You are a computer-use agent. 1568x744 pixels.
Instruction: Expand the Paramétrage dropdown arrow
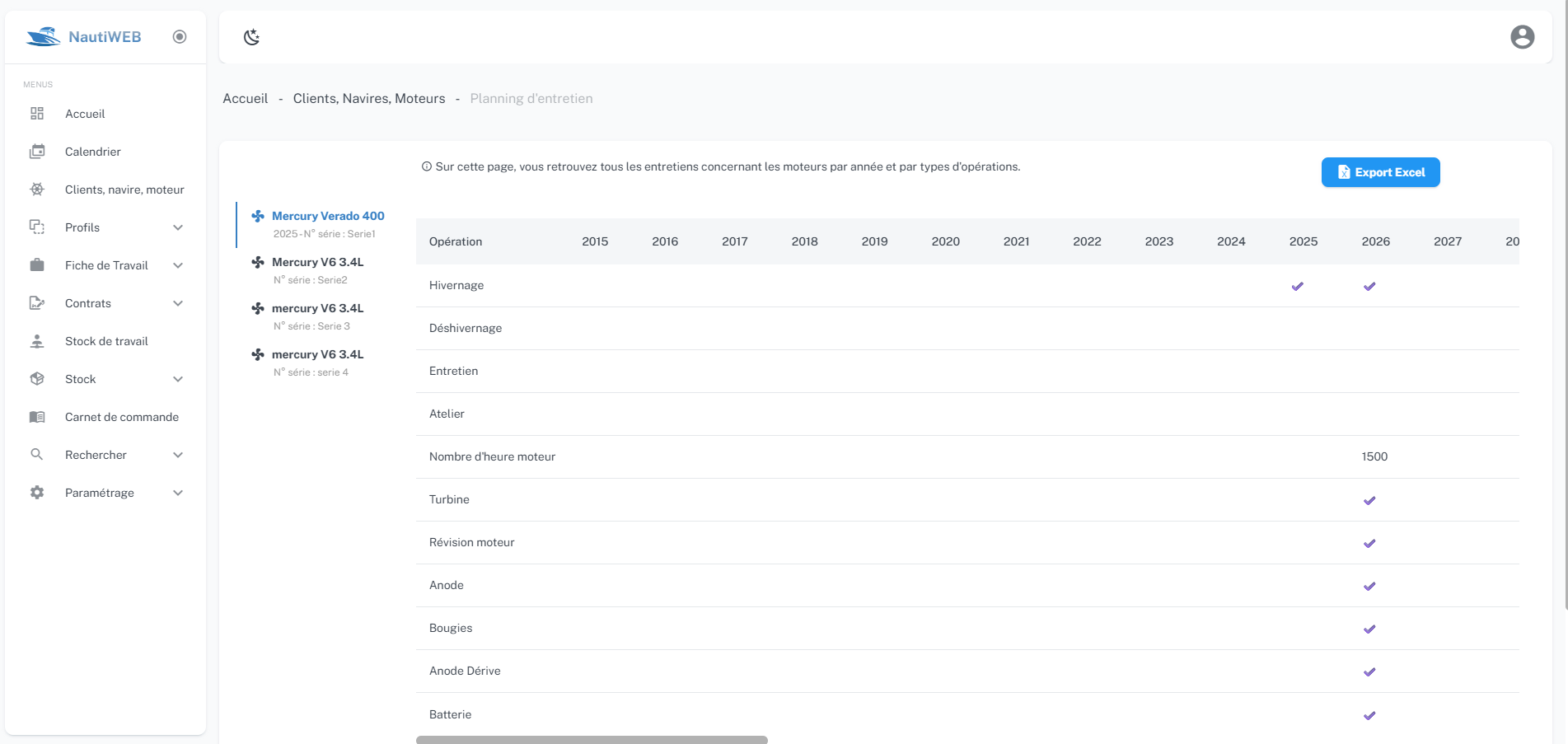pyautogui.click(x=178, y=493)
